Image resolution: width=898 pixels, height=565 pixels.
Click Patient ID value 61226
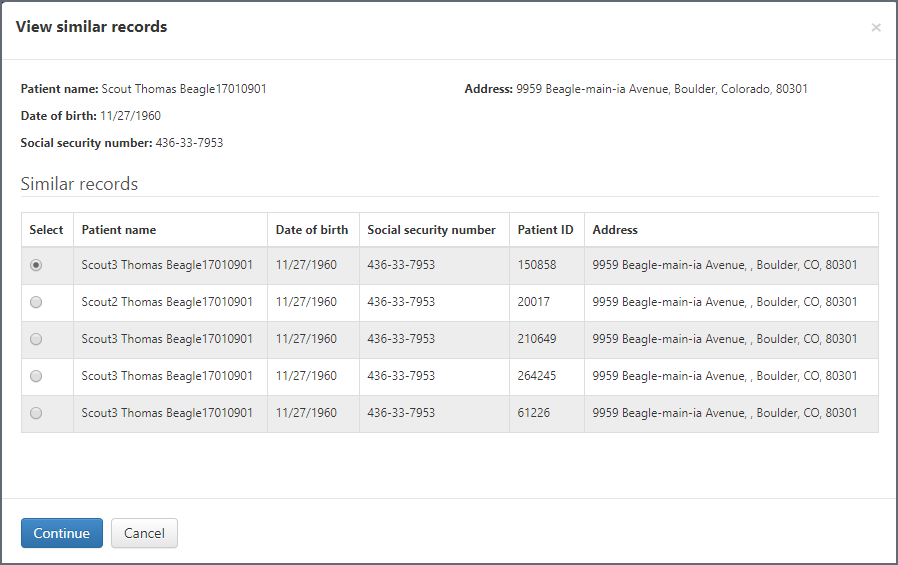tap(533, 412)
